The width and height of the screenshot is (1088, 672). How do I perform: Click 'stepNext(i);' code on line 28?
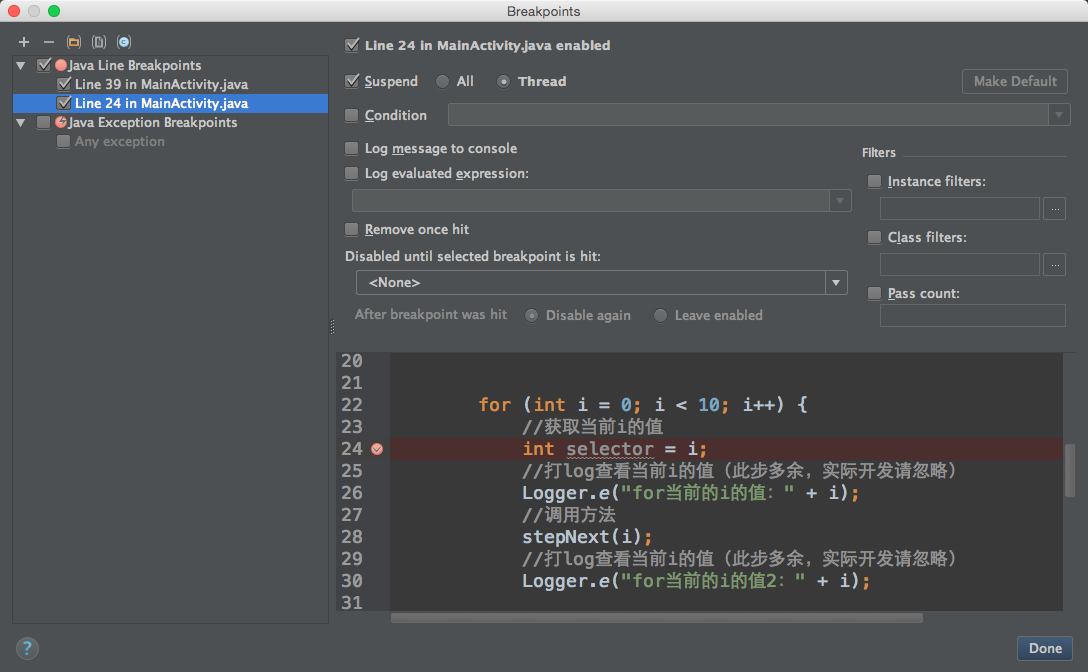pyautogui.click(x=587, y=537)
